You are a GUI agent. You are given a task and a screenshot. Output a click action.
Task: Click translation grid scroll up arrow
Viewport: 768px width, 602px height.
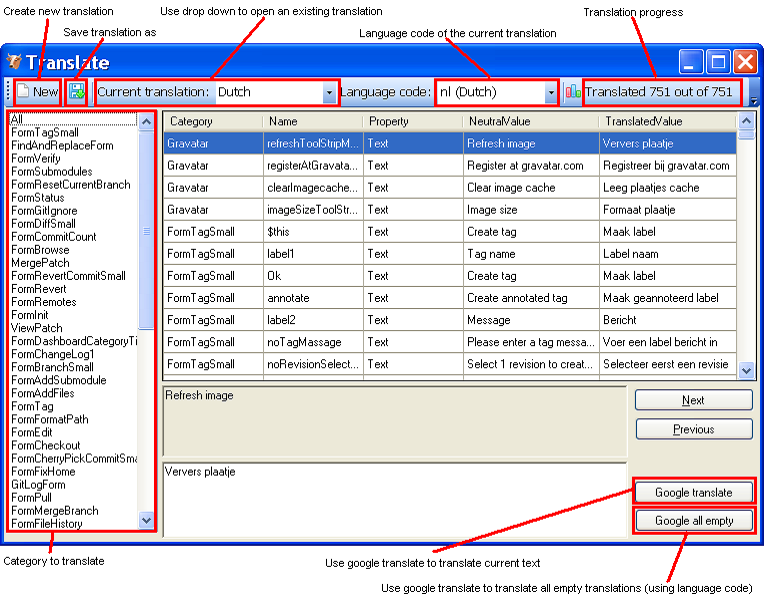click(x=746, y=120)
